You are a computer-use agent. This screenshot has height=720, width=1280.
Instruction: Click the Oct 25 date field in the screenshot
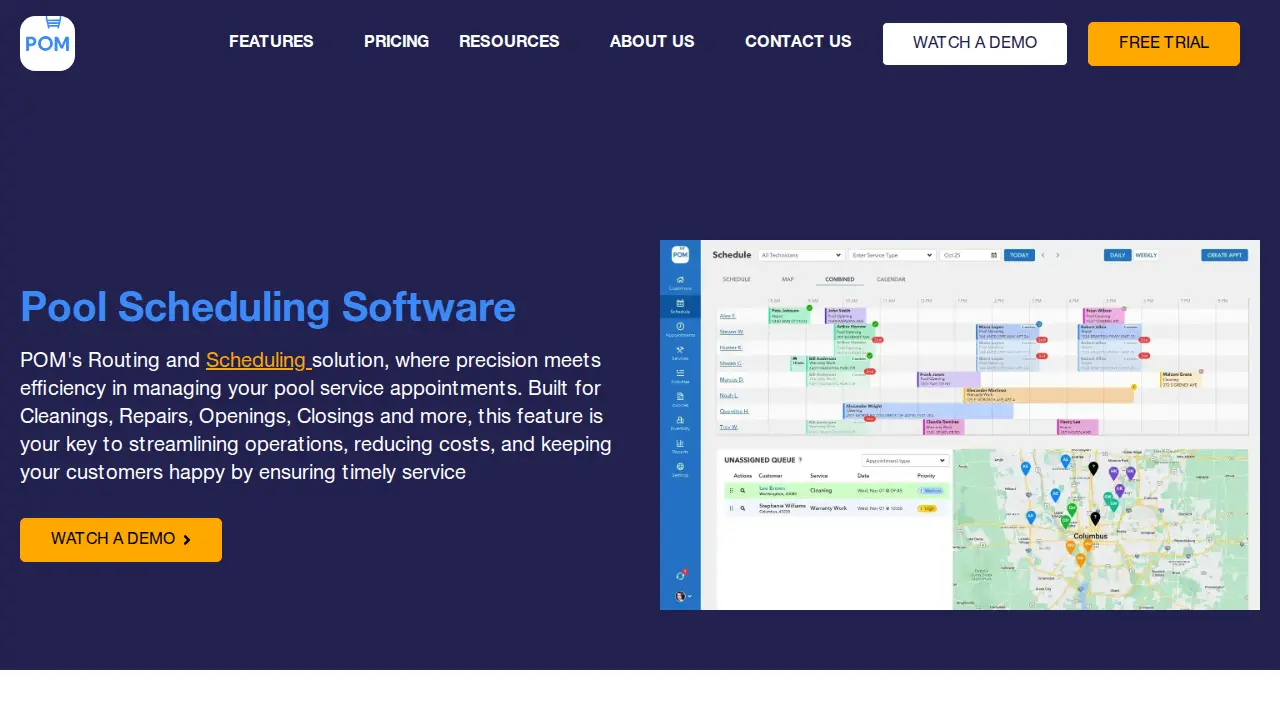[x=970, y=255]
